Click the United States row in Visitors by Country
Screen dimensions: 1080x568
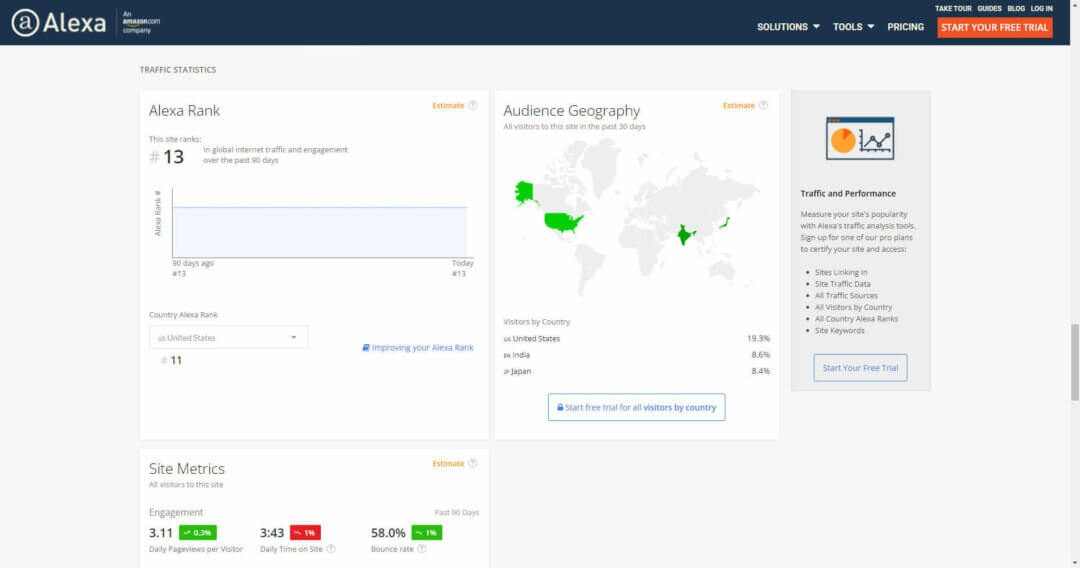pos(636,339)
